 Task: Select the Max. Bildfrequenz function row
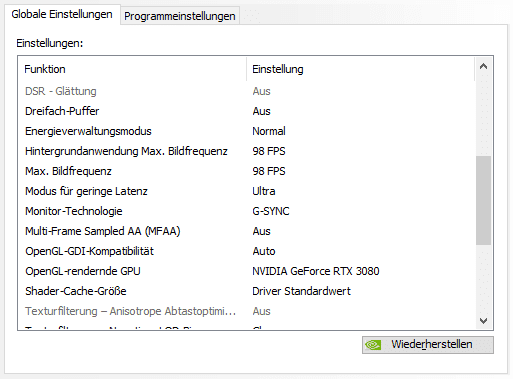tap(247, 171)
